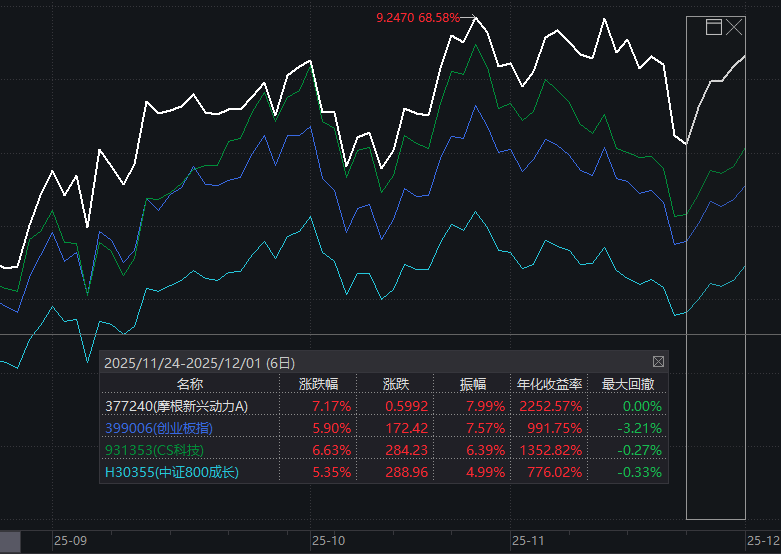Select the 399006(创业板指) row
Screen dimensions: 781x554
click(x=384, y=428)
